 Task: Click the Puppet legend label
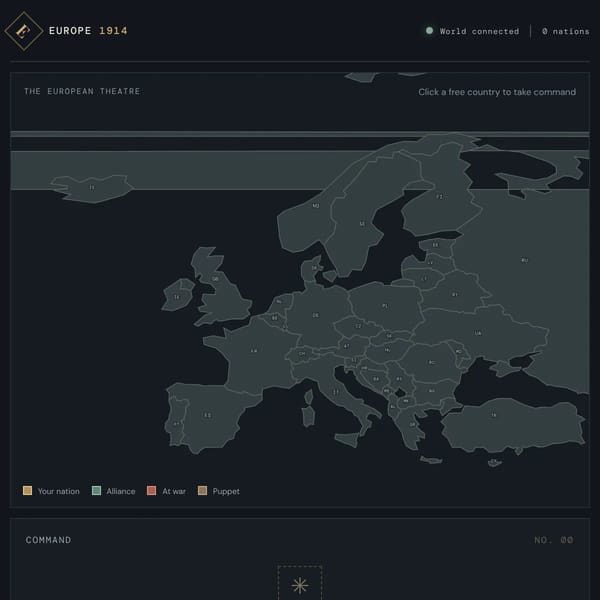click(x=226, y=491)
